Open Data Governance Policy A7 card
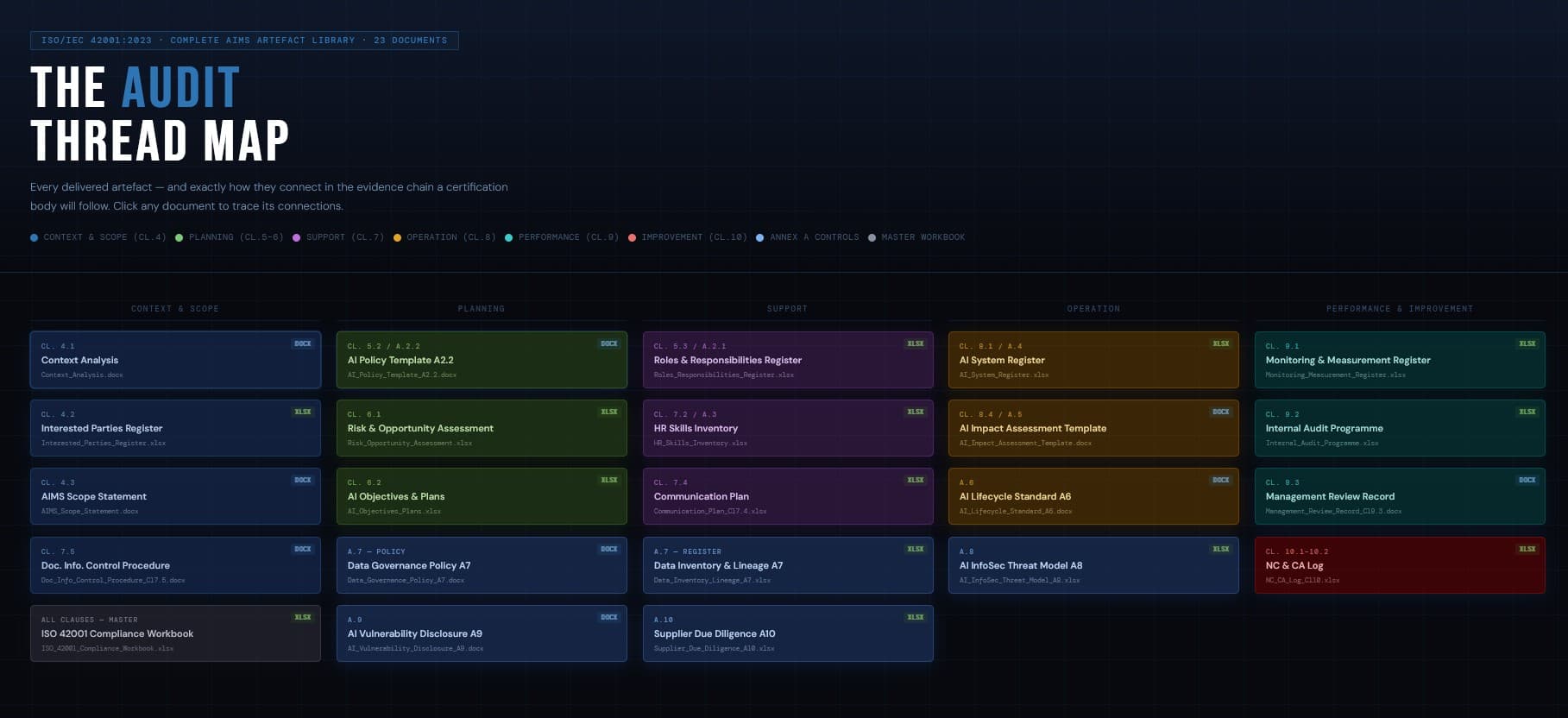1568x718 pixels. click(482, 565)
